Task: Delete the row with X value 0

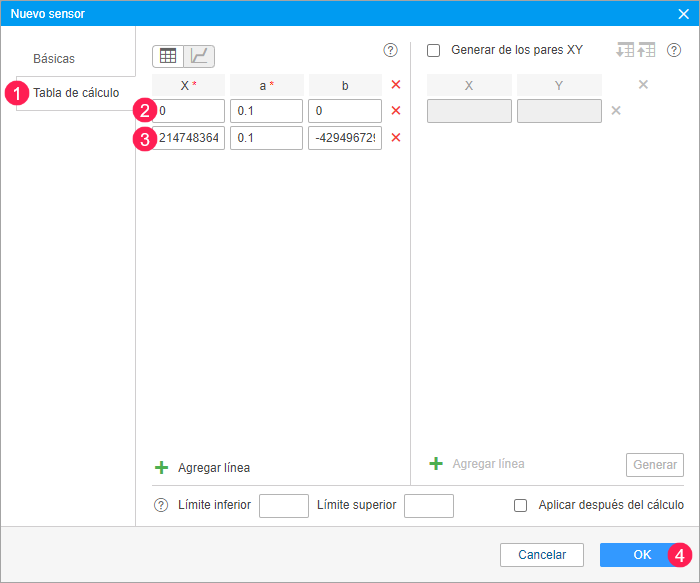Action: 396,110
